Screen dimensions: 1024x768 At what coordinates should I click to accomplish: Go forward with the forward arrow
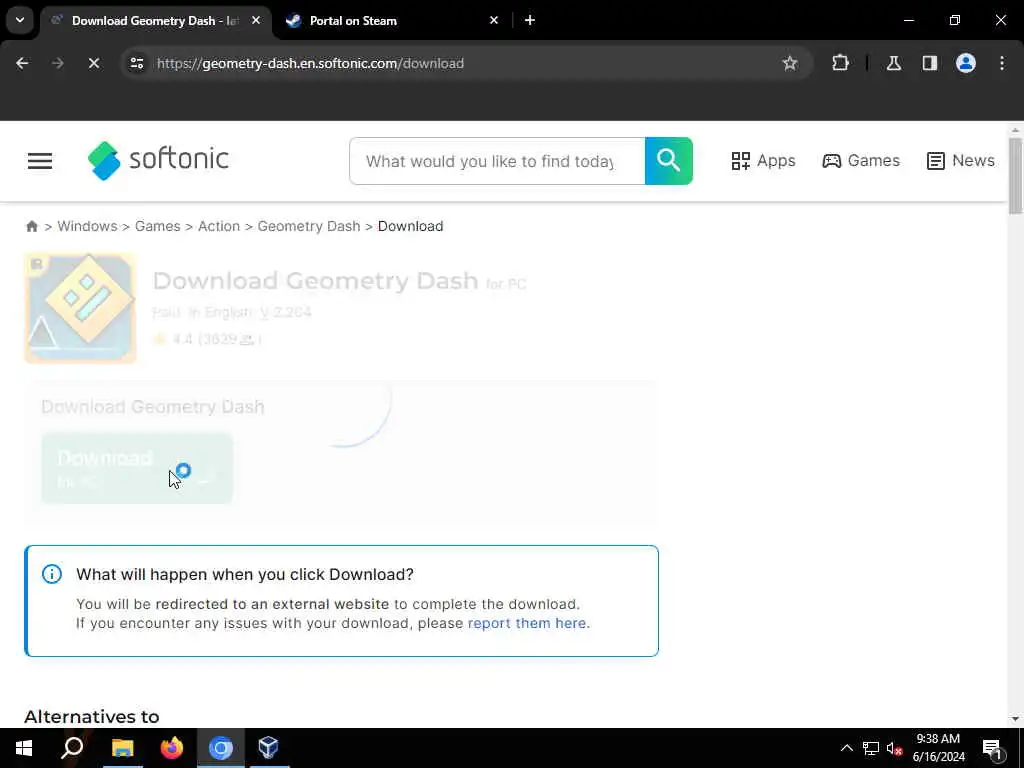[x=57, y=63]
